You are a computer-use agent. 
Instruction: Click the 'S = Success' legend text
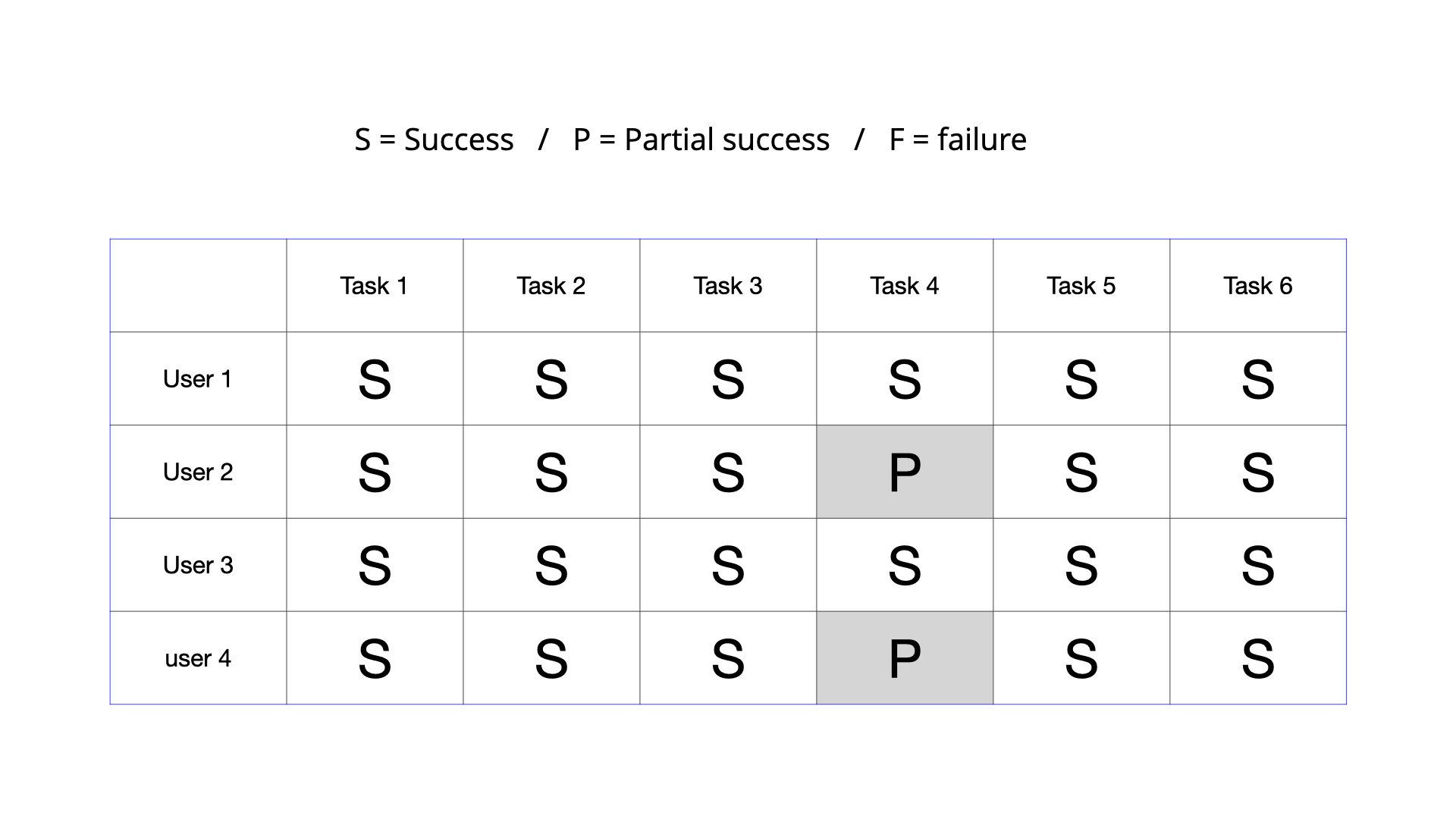click(435, 140)
